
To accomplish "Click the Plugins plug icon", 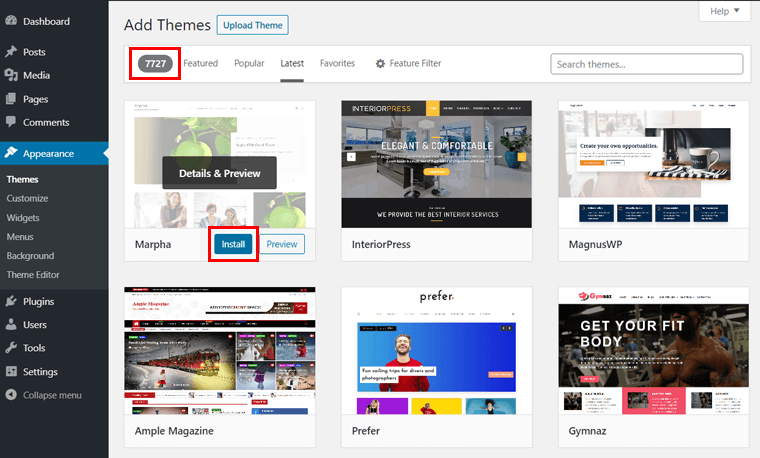I will pyautogui.click(x=11, y=301).
